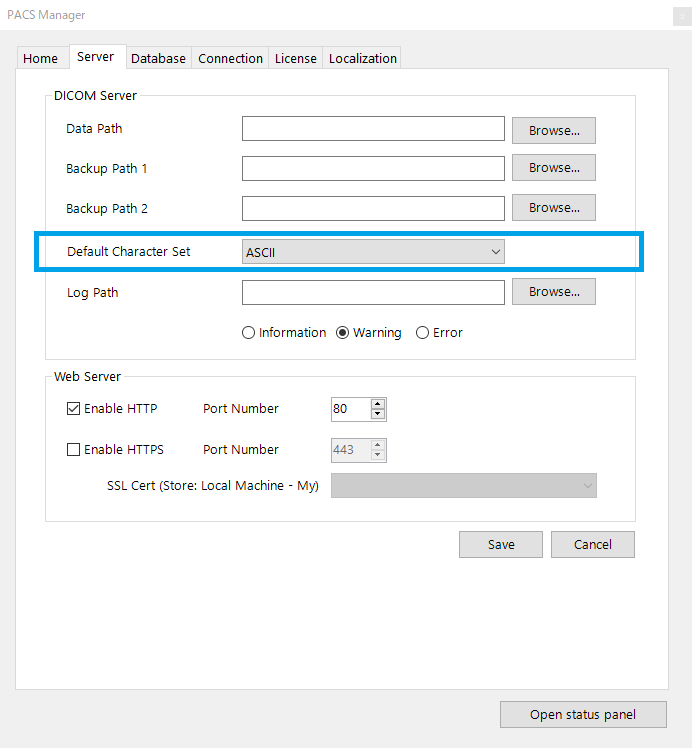The height and width of the screenshot is (748, 692).
Task: Browse for the Log Path folder
Action: (554, 291)
